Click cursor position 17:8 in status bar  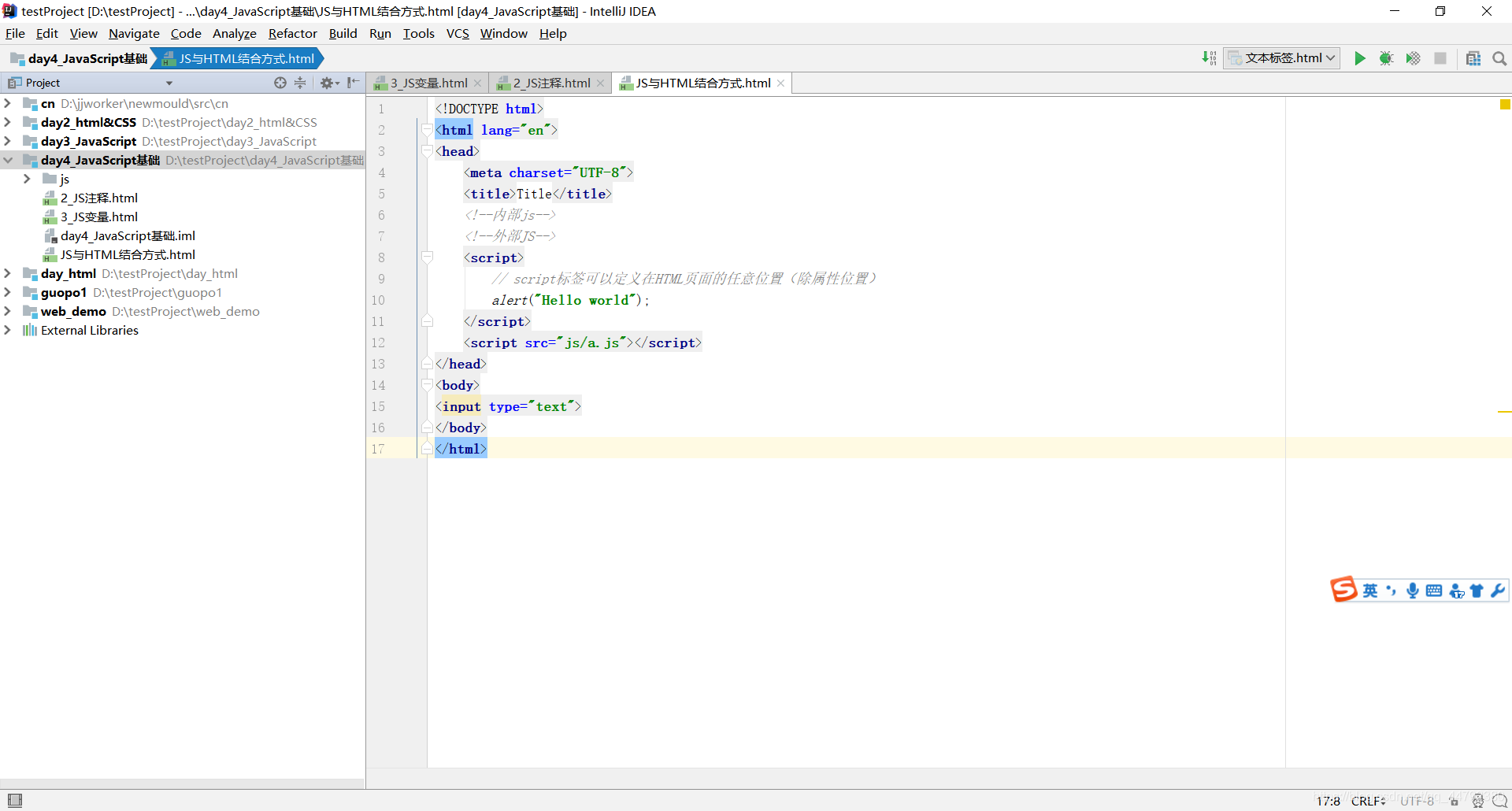click(x=1328, y=801)
